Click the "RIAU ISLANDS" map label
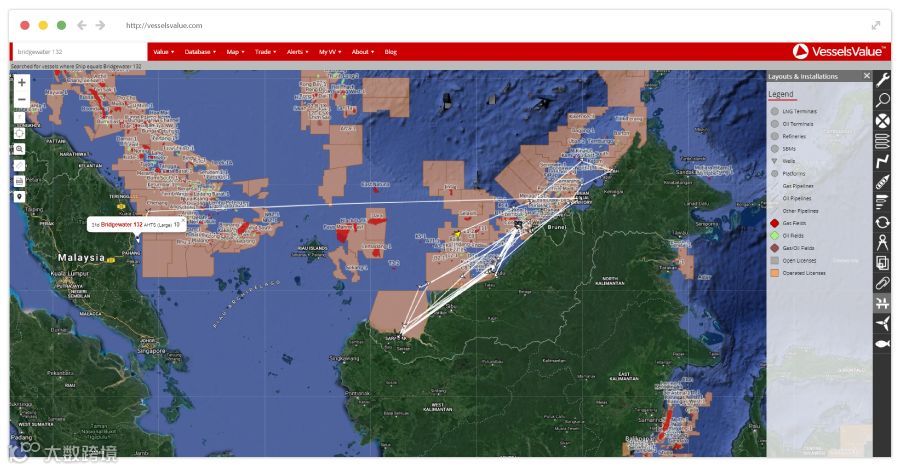The image size is (900, 470). [x=312, y=248]
